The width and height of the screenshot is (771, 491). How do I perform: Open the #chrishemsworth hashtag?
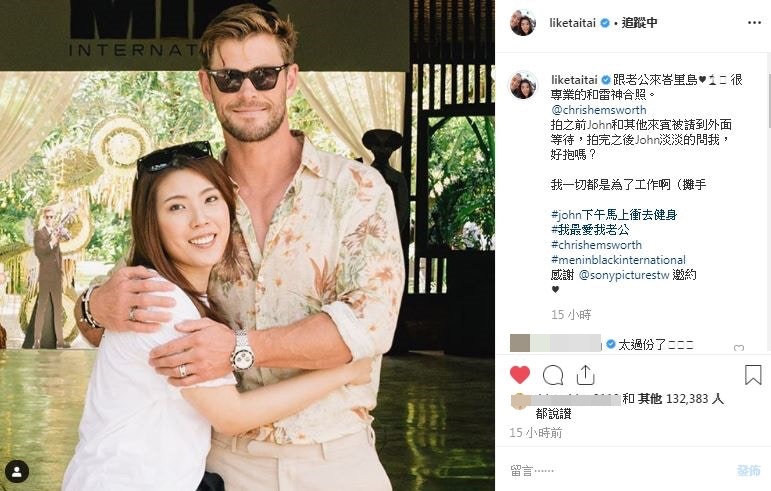click(x=596, y=245)
